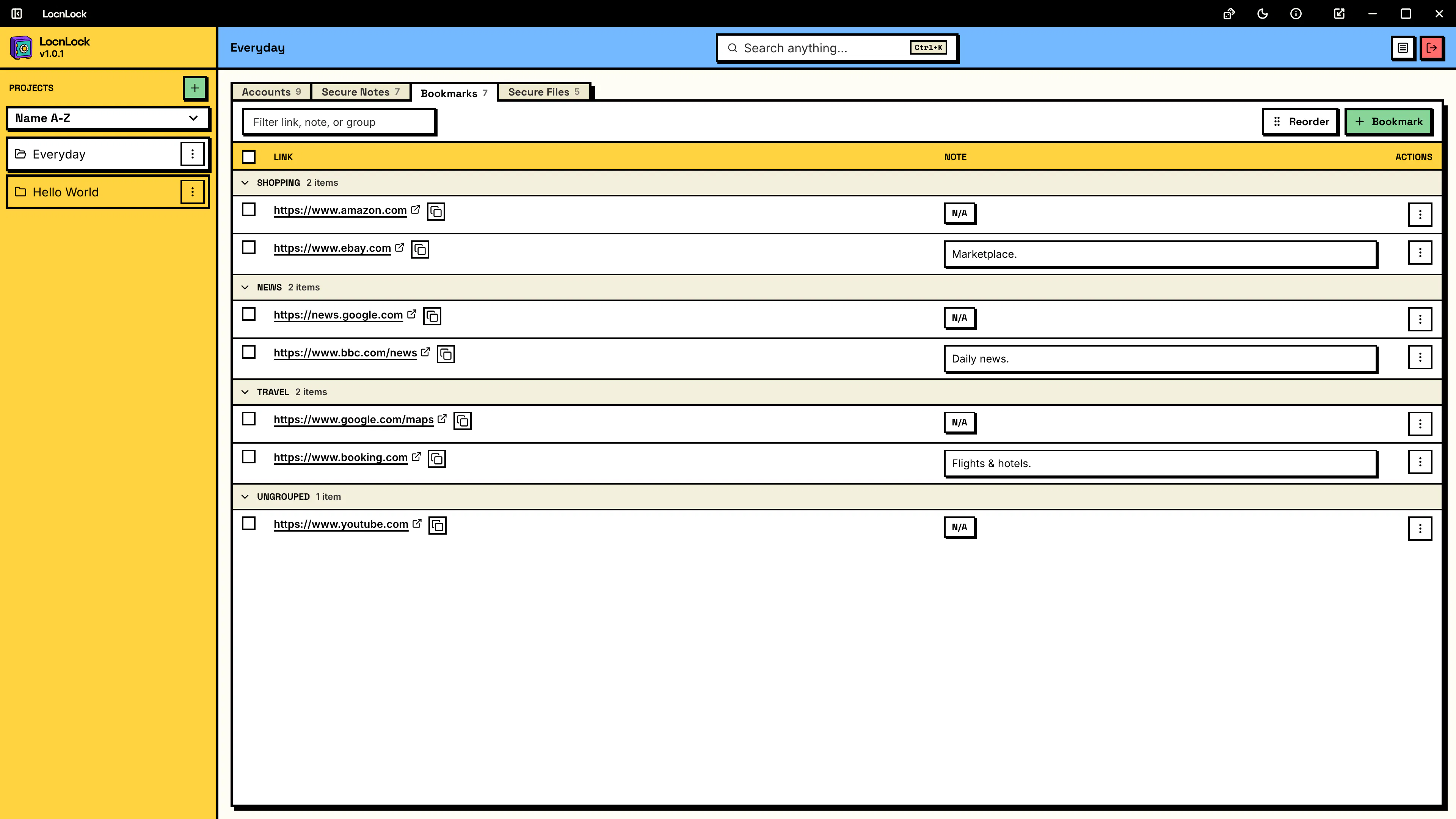Toggle the select-all checkbox in table header
1456x819 pixels.
(249, 157)
